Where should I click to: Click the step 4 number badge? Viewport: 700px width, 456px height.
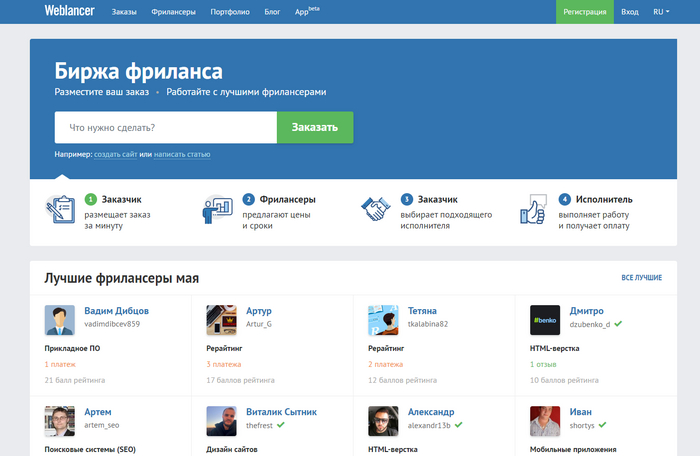click(x=565, y=199)
